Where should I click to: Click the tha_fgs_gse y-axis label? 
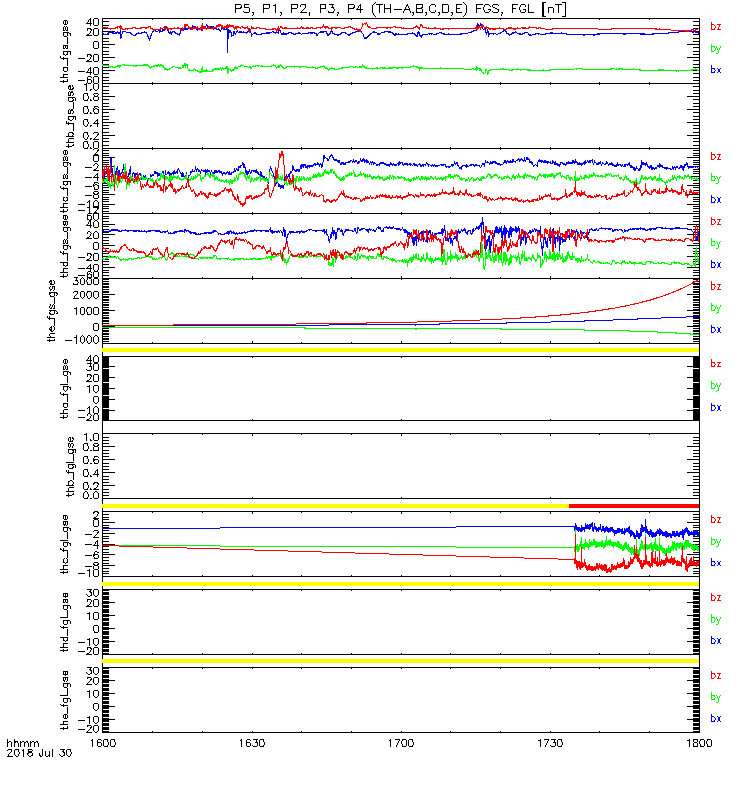(65, 52)
